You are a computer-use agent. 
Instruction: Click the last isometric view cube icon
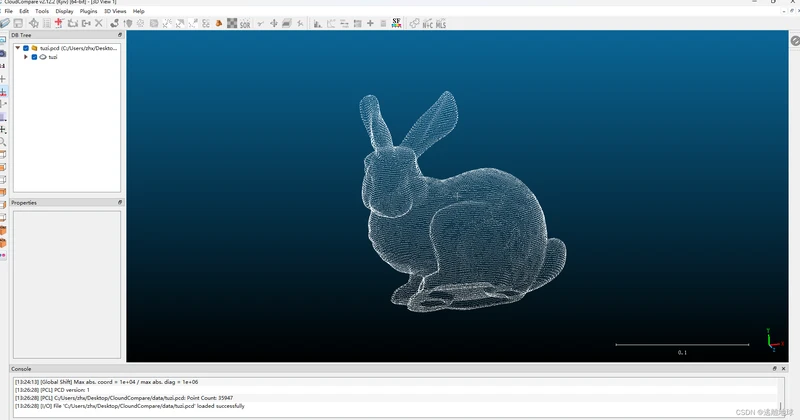3,243
